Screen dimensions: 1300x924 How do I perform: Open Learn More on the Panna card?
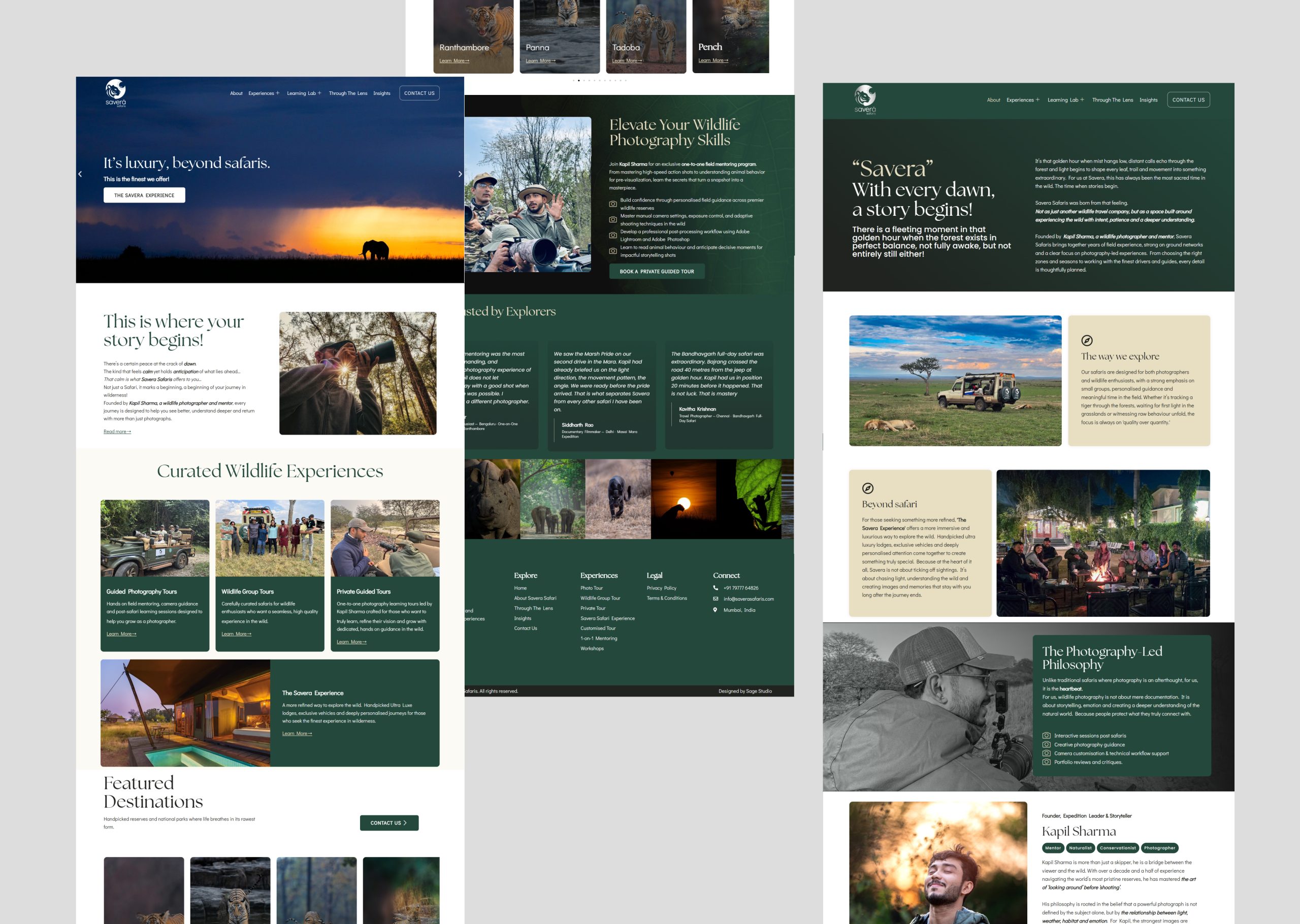540,61
